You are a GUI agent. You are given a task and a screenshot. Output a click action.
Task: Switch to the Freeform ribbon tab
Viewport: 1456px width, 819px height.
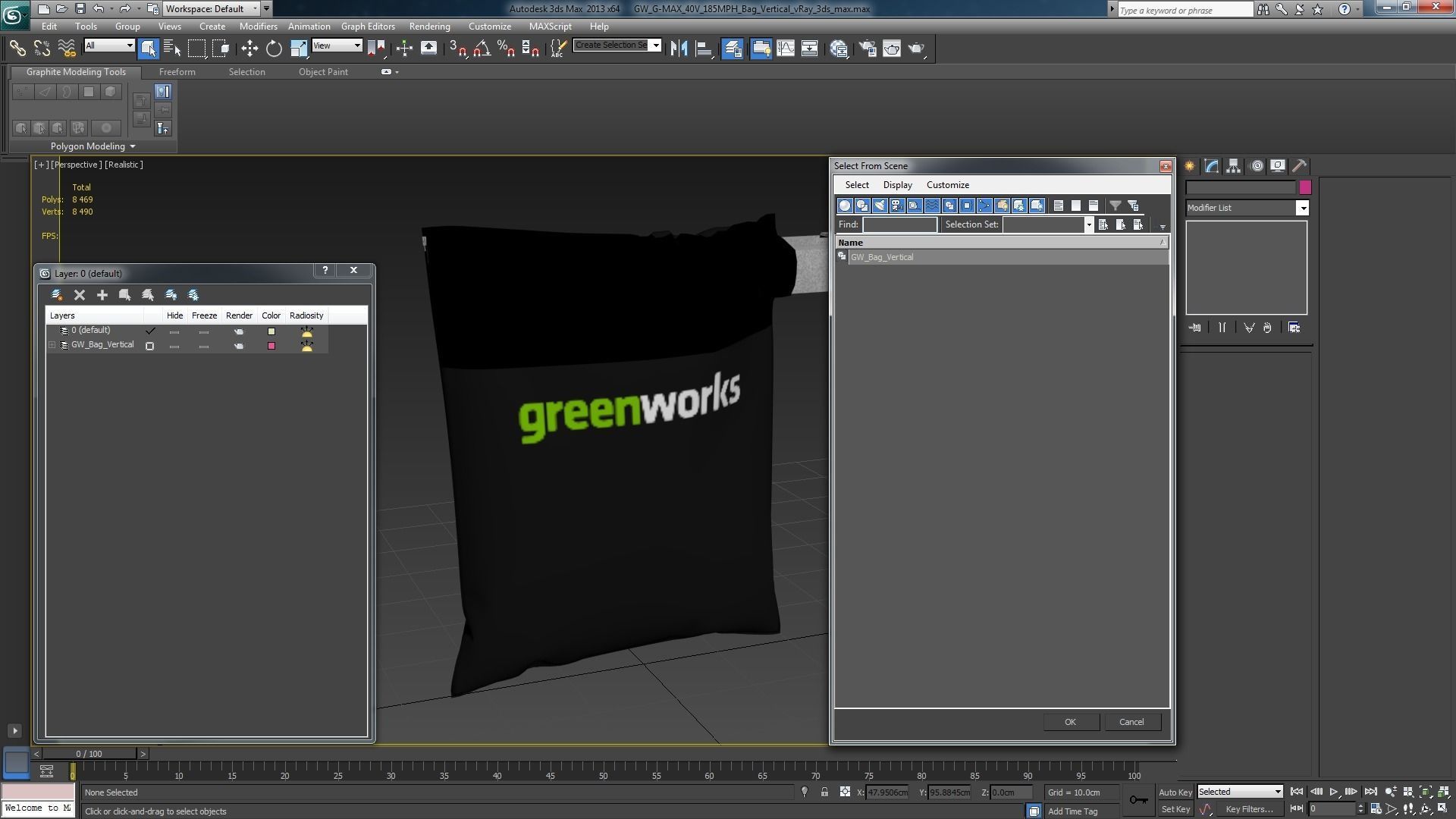pyautogui.click(x=177, y=72)
